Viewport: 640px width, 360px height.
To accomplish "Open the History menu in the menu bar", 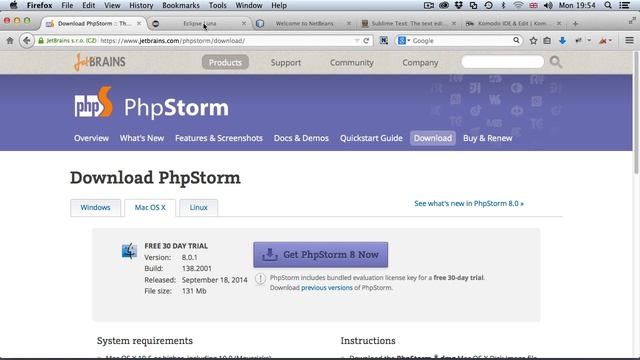I will point(141,5).
